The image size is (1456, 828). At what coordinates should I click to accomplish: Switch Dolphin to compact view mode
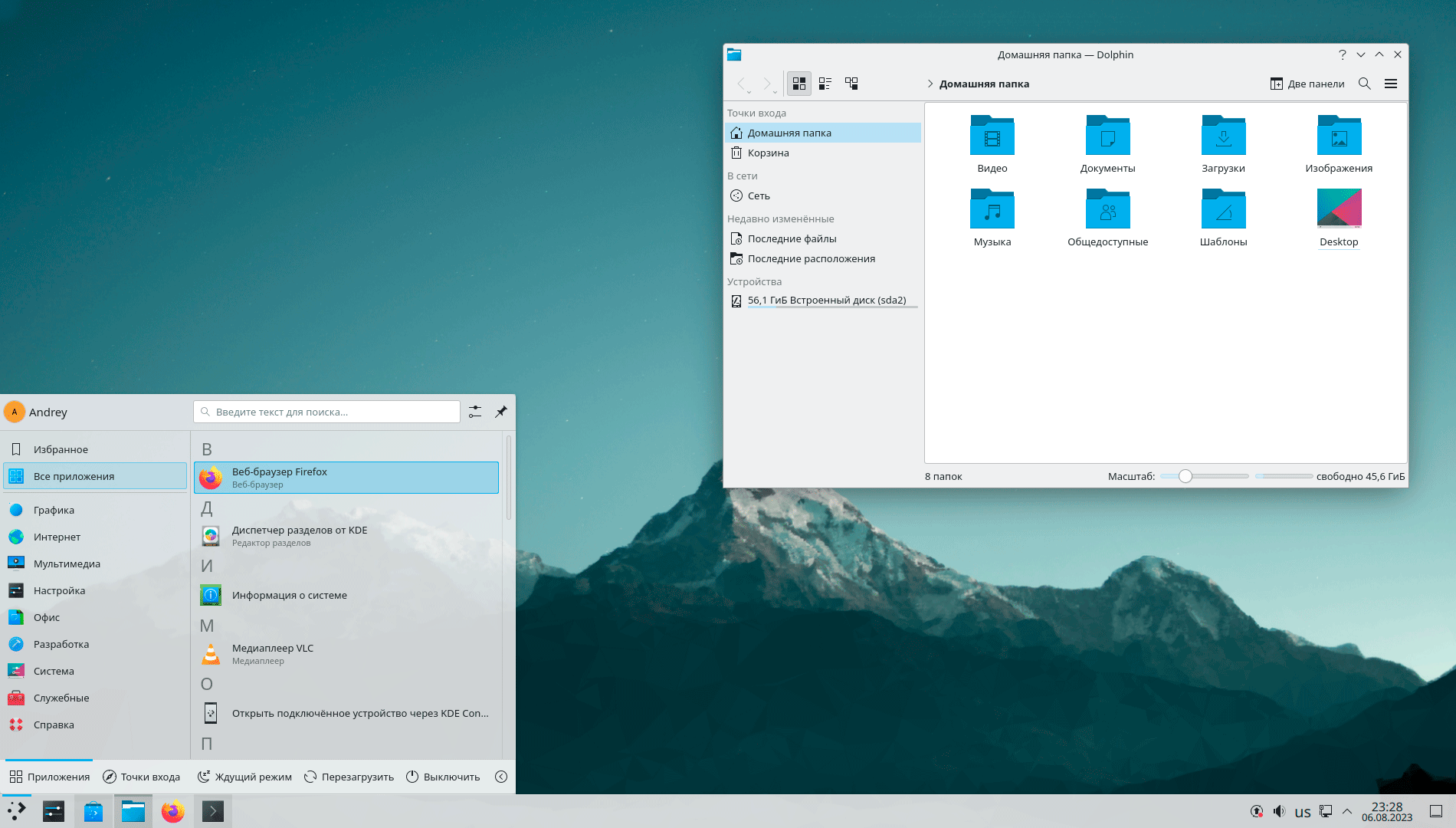coord(825,84)
